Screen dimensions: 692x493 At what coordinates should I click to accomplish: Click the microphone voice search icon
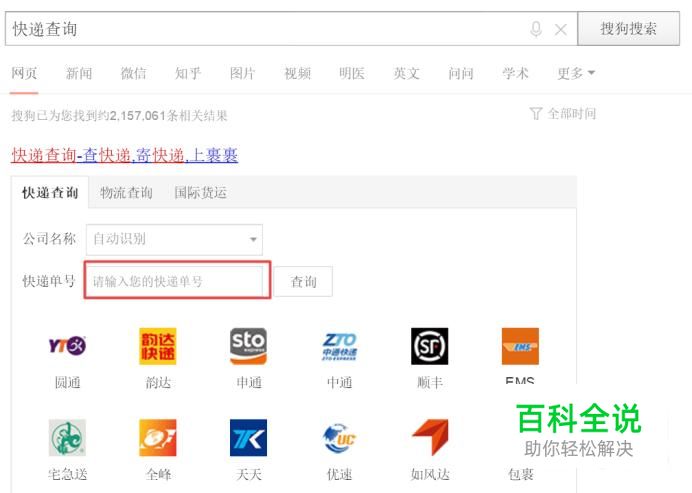pyautogui.click(x=536, y=30)
